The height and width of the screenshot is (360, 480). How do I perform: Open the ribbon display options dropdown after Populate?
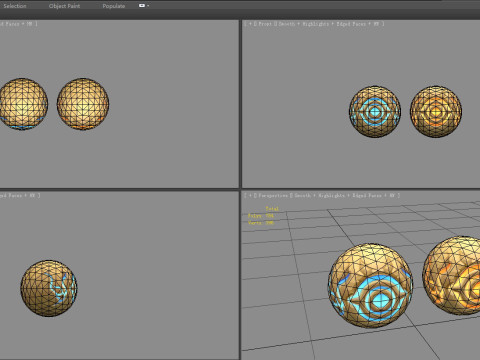point(144,6)
